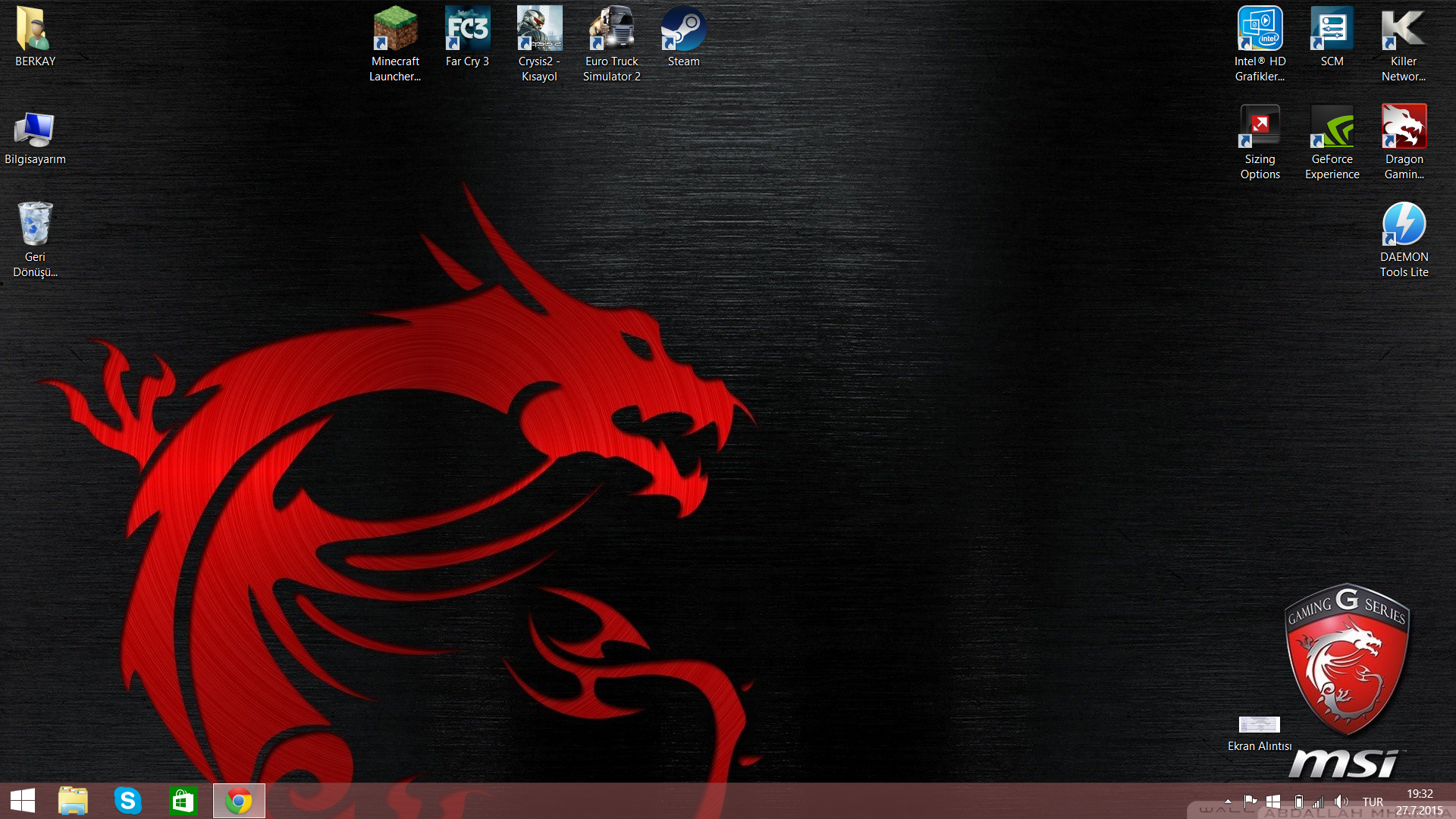Check the battery status icon
Screen dimensions: 1456x819
(1298, 802)
